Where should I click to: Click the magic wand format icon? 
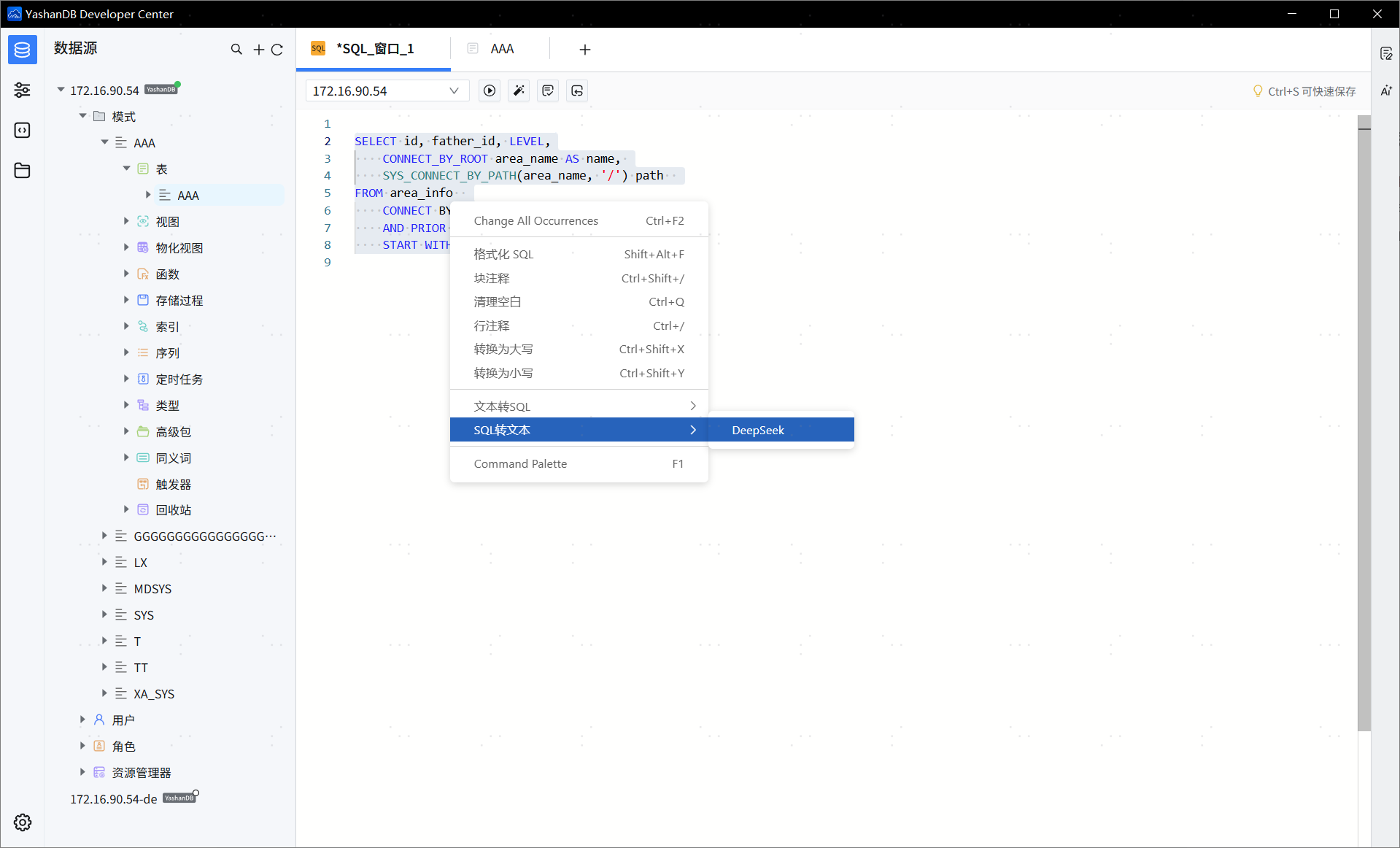(519, 90)
